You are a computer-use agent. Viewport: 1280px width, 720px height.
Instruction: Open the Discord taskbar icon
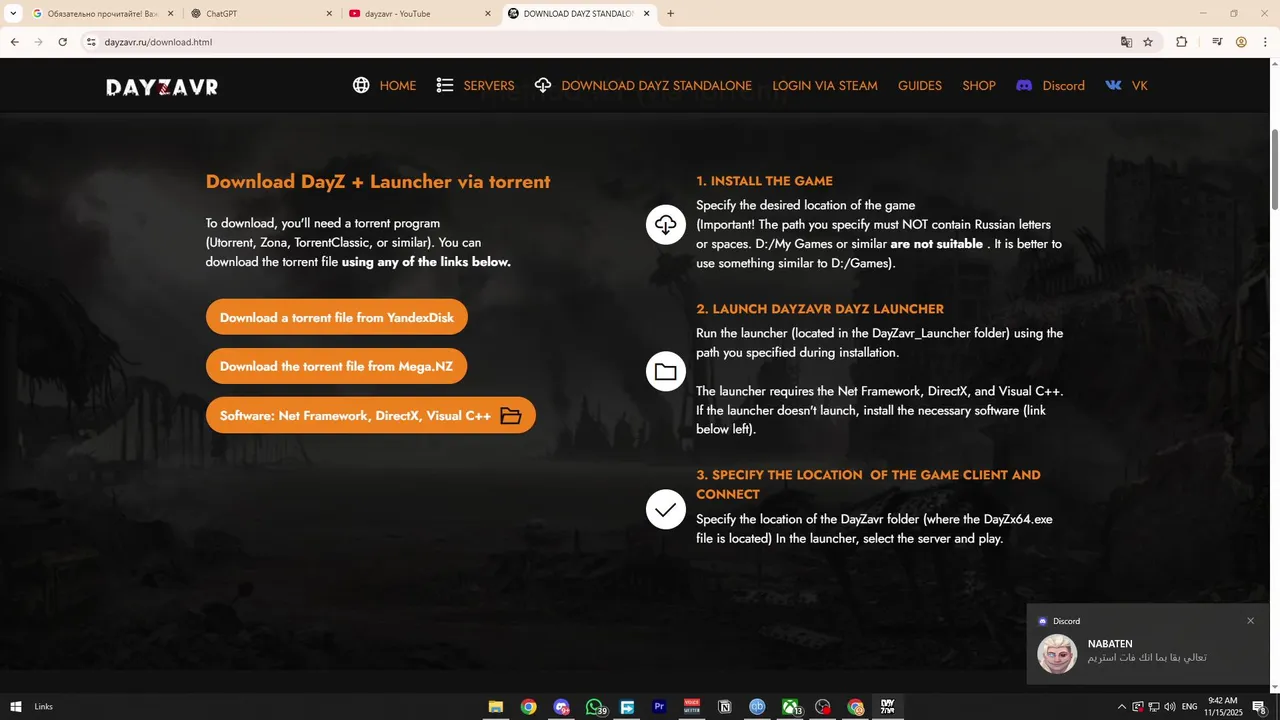(x=561, y=707)
